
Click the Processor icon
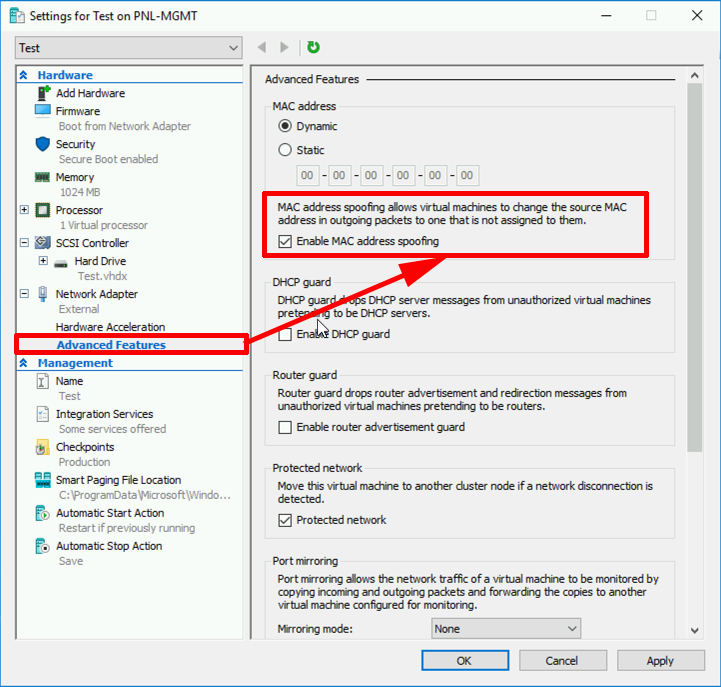click(43, 210)
